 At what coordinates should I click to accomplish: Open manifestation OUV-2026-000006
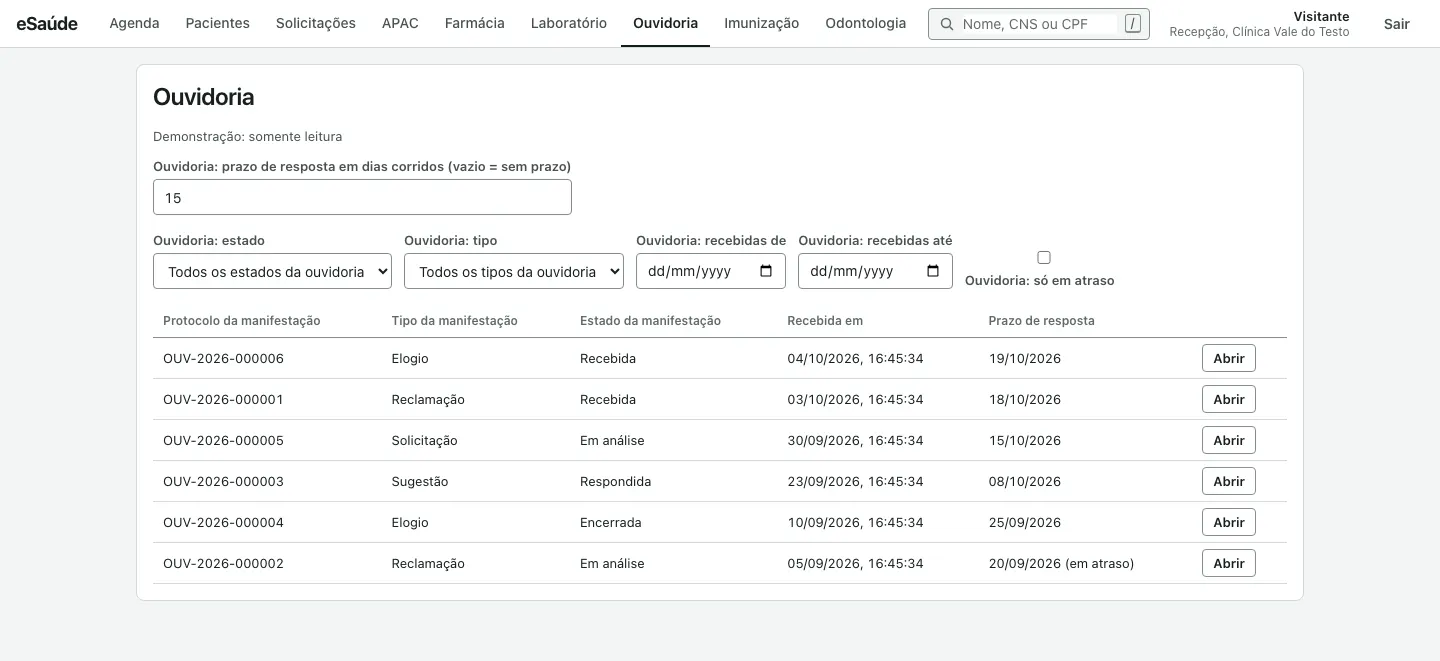(x=1229, y=358)
